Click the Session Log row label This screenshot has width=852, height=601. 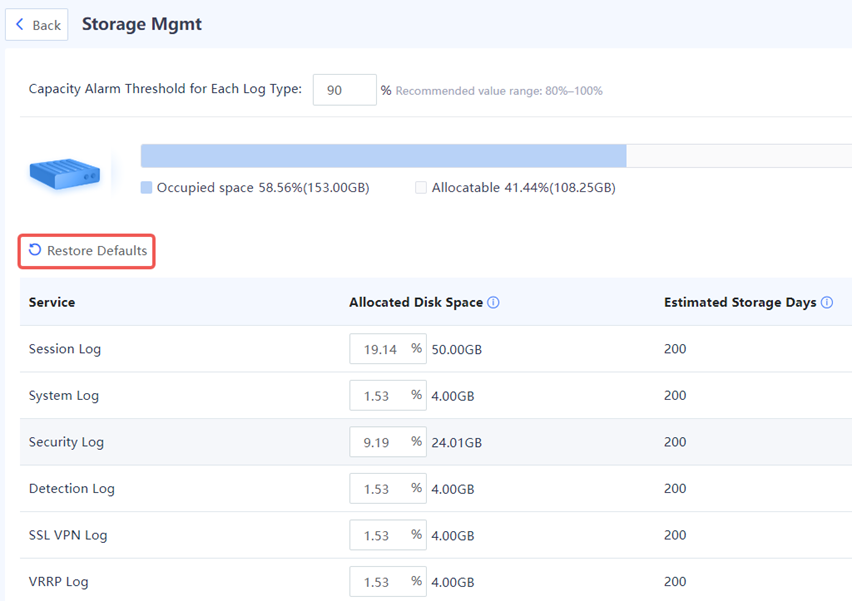pyautogui.click(x=65, y=349)
